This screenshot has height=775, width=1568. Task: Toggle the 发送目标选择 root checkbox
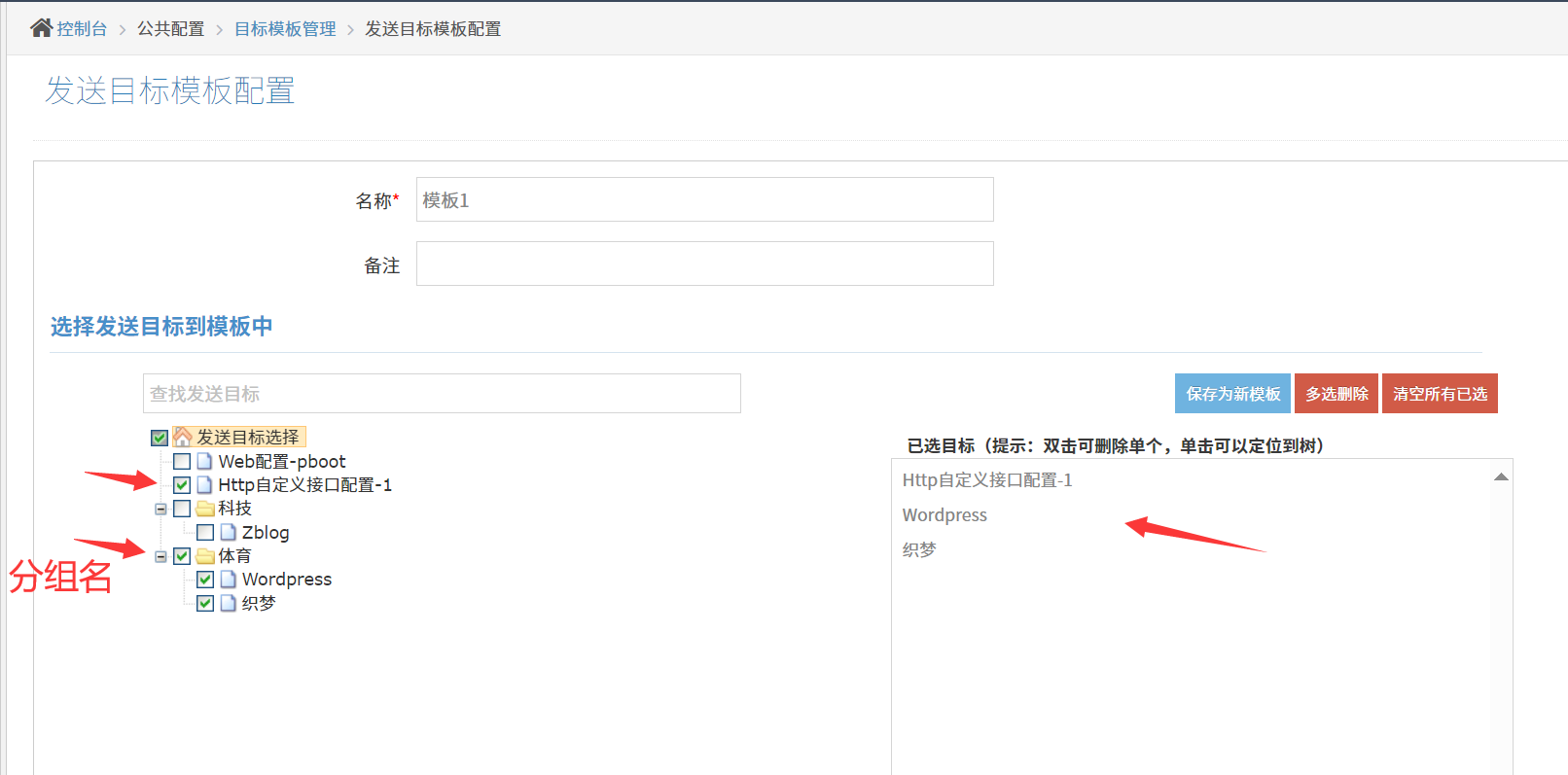click(160, 438)
